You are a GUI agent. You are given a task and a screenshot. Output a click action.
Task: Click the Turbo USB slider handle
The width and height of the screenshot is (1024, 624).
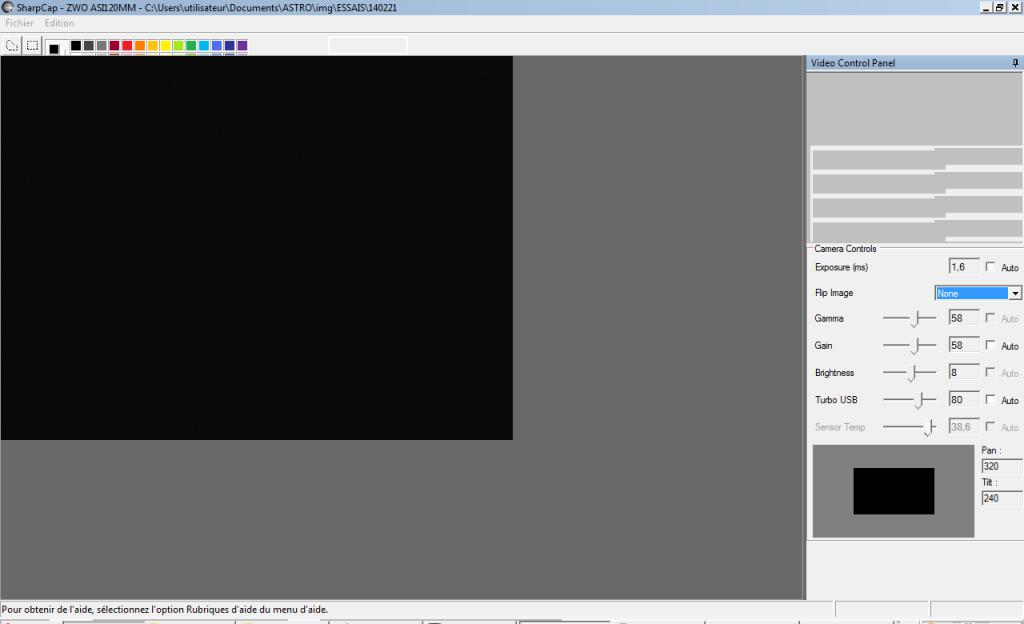[x=920, y=399]
